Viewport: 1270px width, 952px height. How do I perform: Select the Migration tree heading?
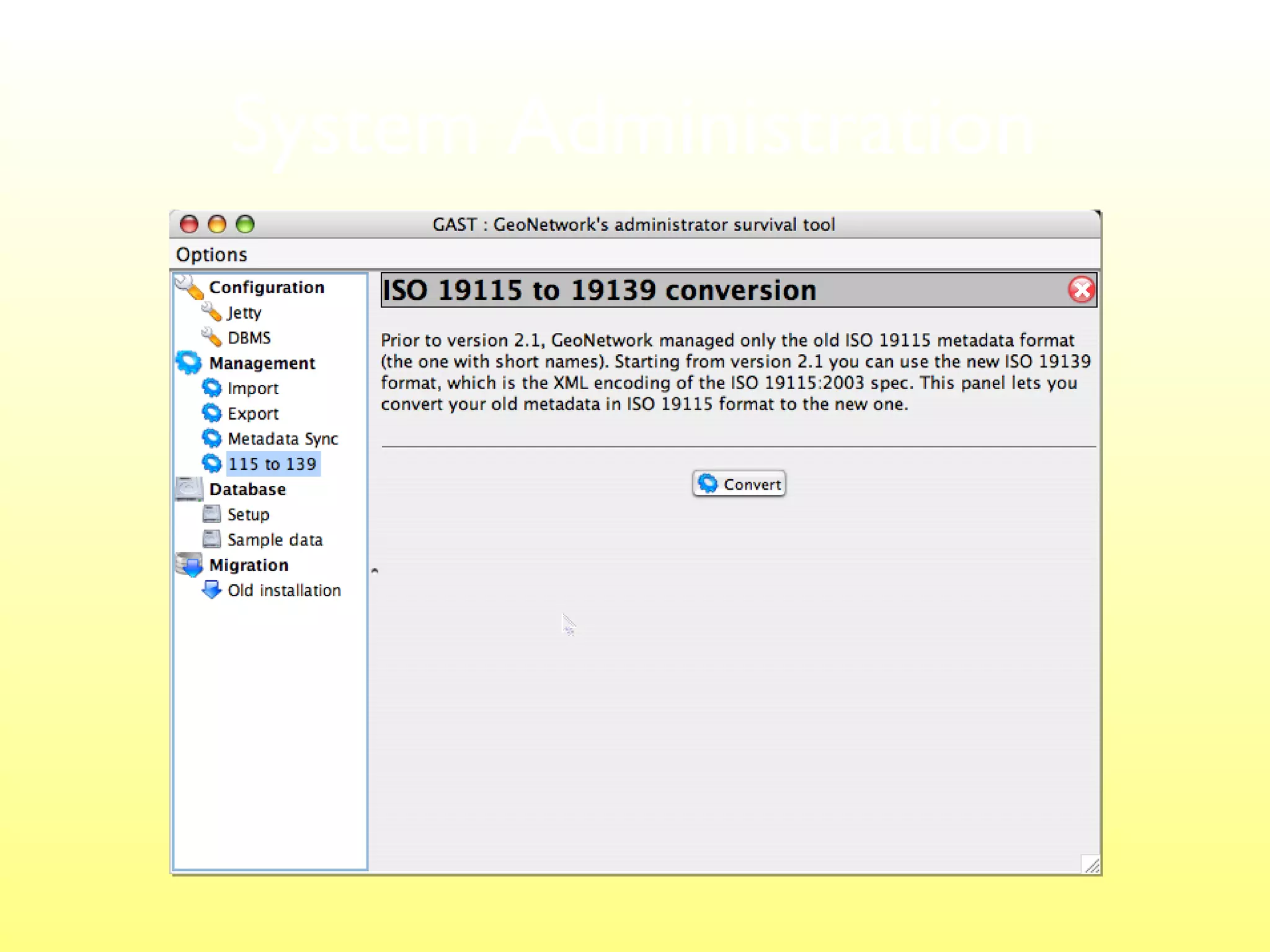coord(249,565)
